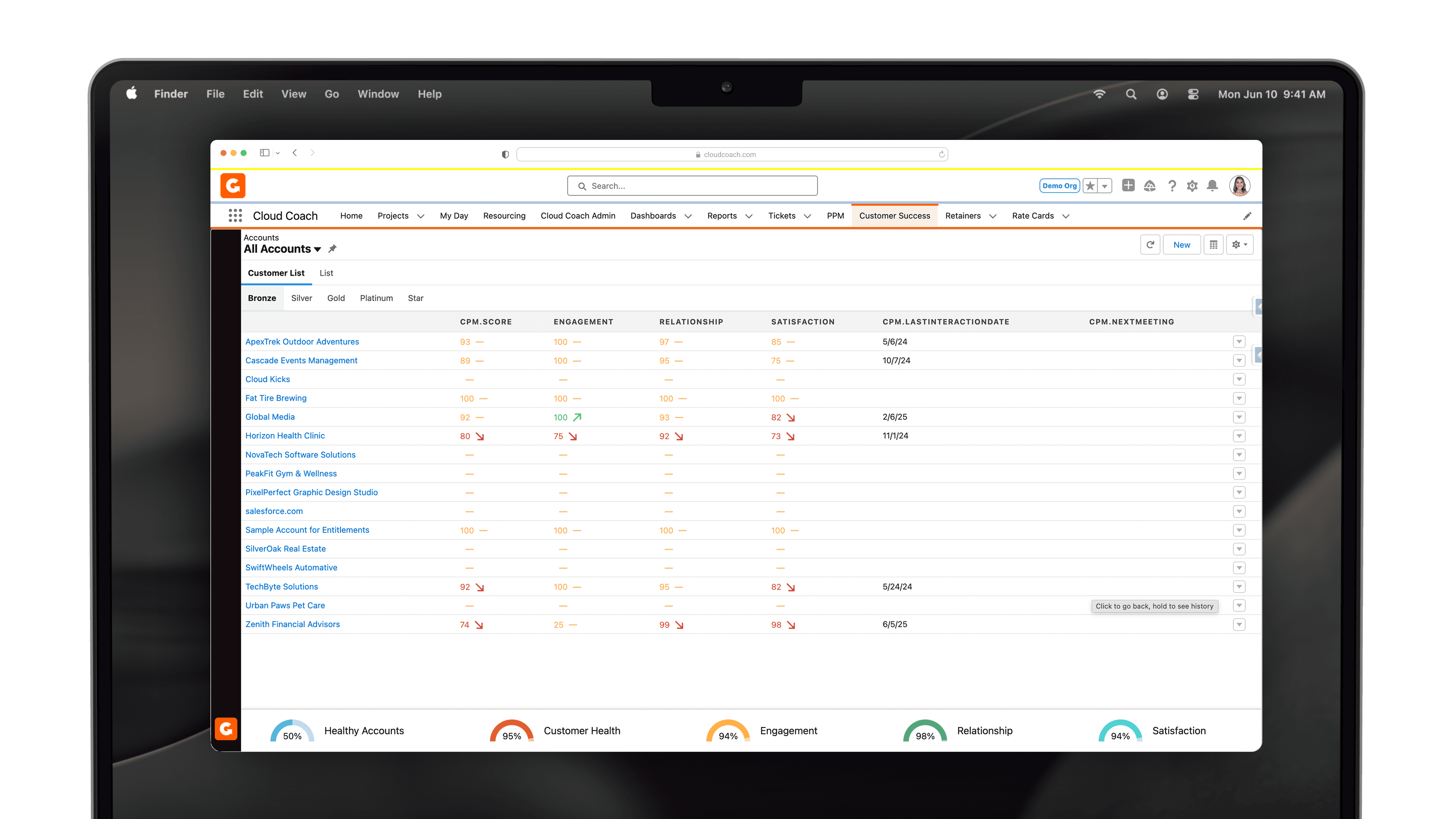
Task: Click the Relationship 98% gauge
Action: click(x=925, y=730)
